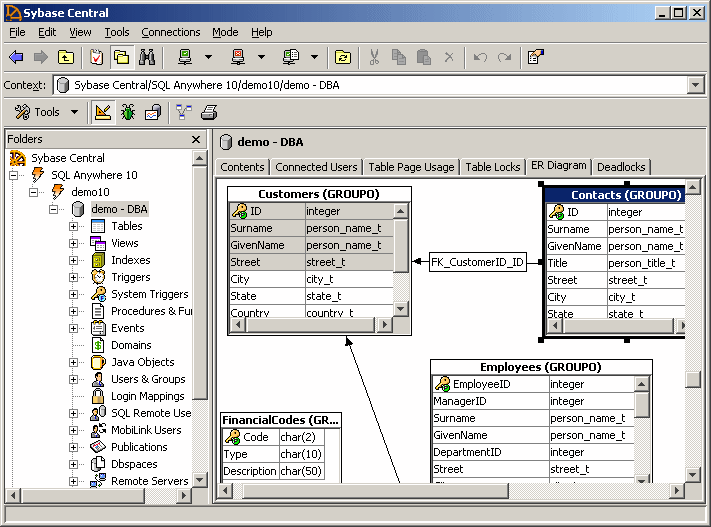Select the Users & Groups tree item
The height and width of the screenshot is (527, 711).
click(148, 379)
